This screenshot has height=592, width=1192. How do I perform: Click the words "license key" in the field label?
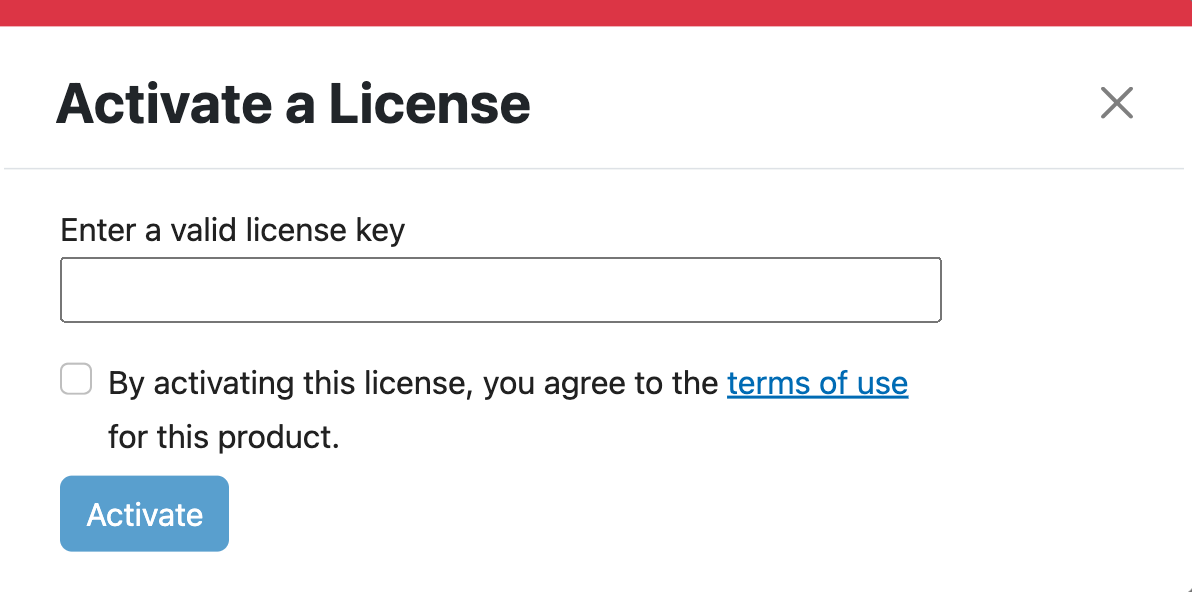(x=324, y=231)
